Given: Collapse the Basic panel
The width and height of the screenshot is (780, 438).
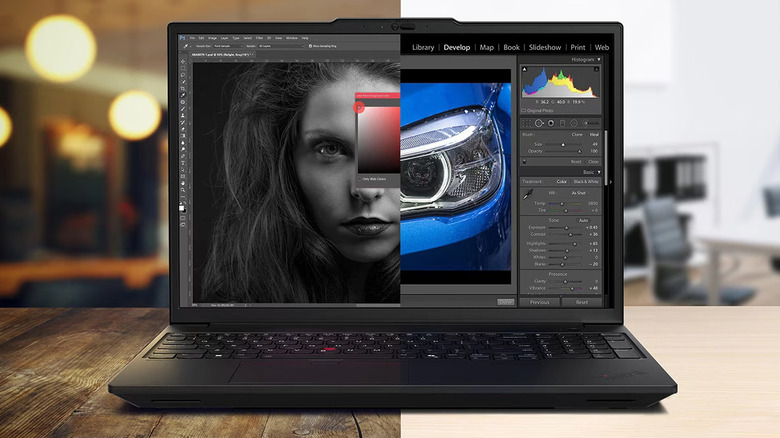Looking at the screenshot, I should (x=599, y=172).
